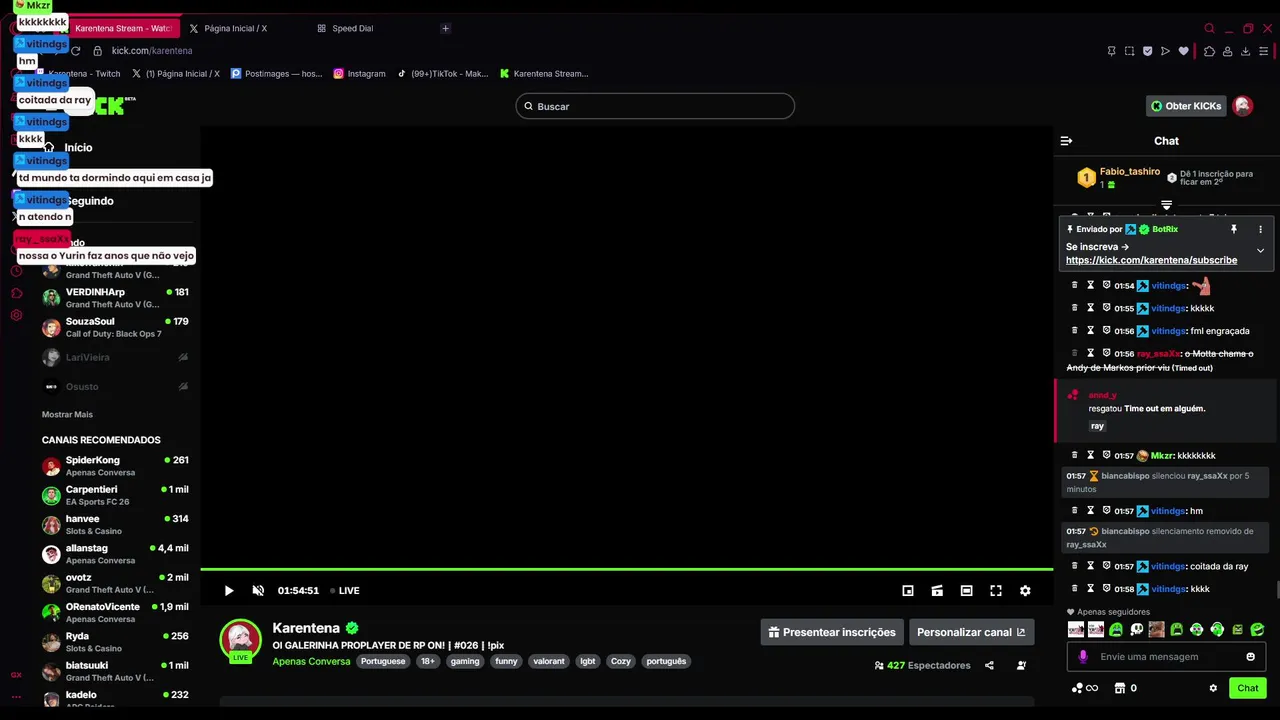
Task: Insert the first emote in emote row
Action: click(x=1076, y=630)
